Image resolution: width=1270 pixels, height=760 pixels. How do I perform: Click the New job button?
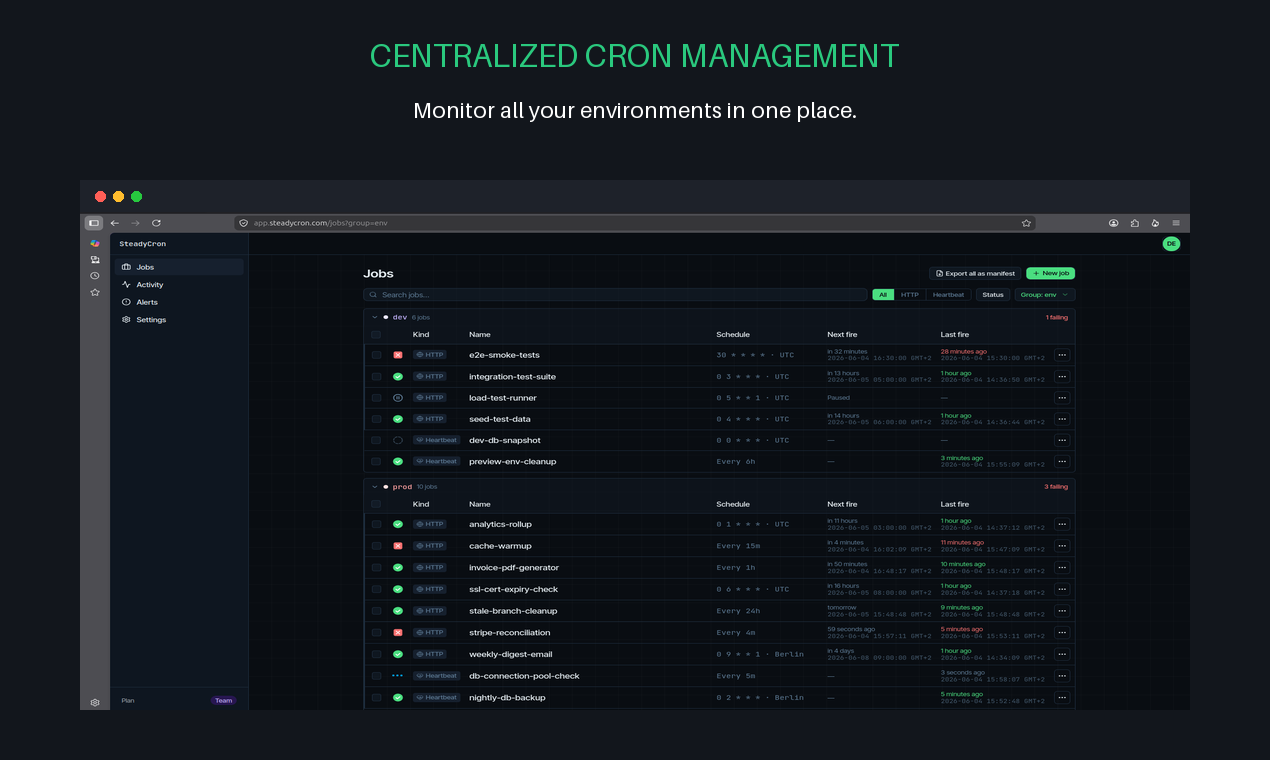pyautogui.click(x=1050, y=273)
